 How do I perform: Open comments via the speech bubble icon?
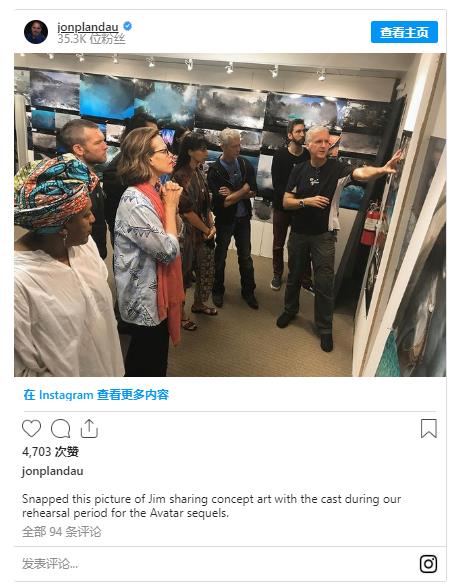(61, 428)
